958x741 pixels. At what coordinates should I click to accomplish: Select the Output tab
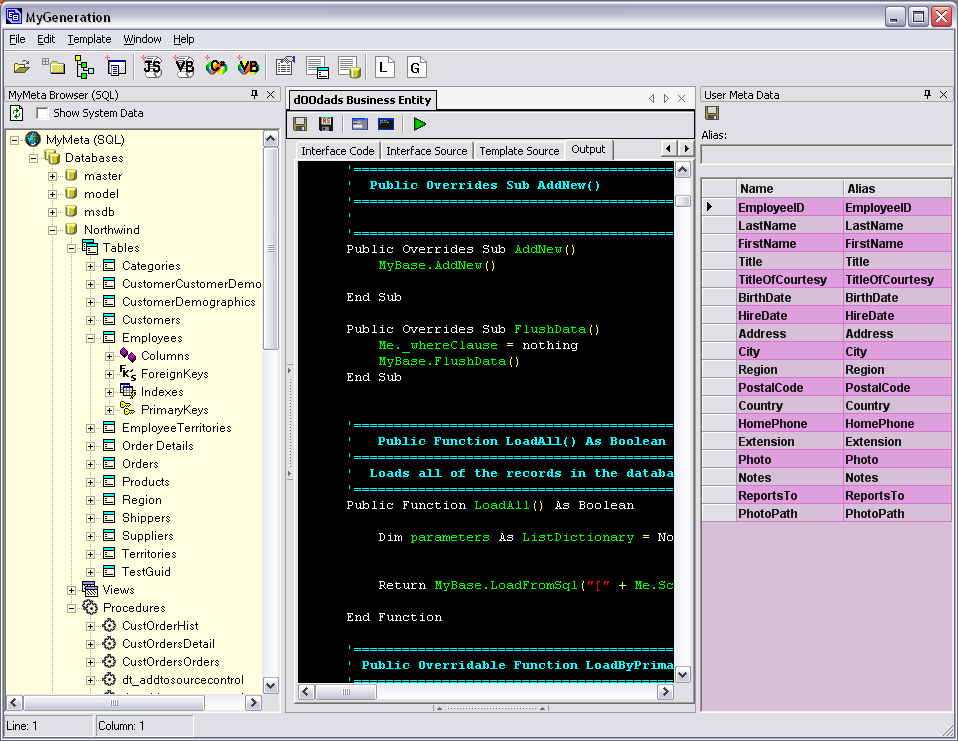[588, 150]
